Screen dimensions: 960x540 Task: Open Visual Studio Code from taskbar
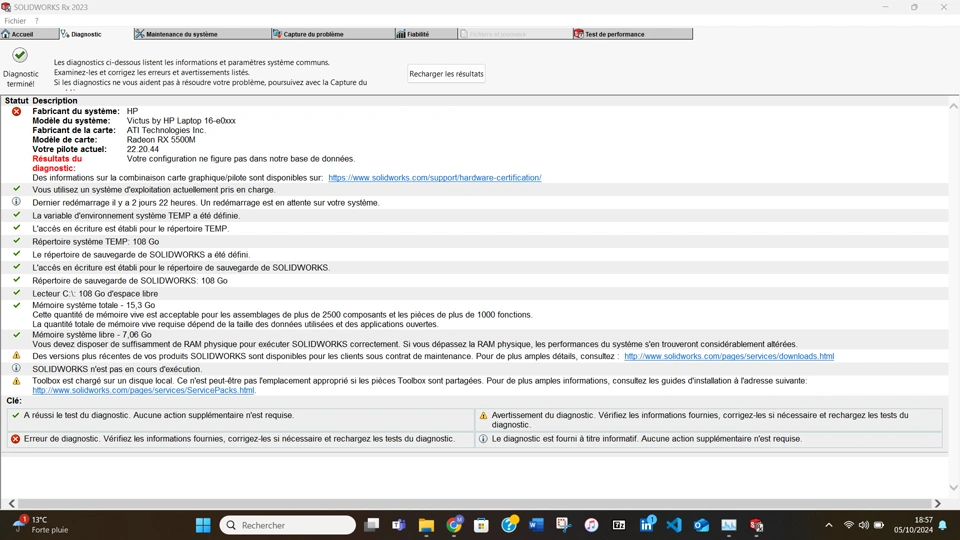(674, 525)
